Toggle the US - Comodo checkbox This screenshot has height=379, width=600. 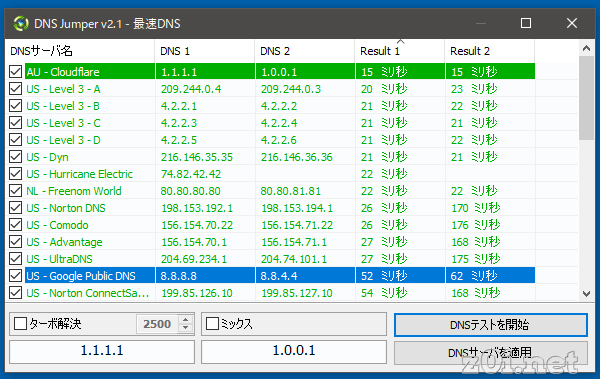click(15, 225)
